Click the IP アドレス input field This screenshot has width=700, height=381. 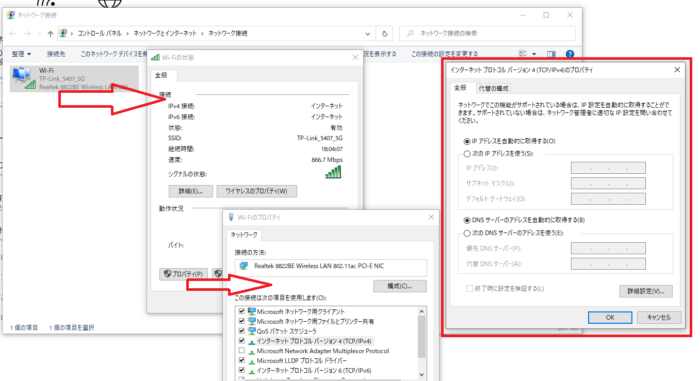(608, 168)
